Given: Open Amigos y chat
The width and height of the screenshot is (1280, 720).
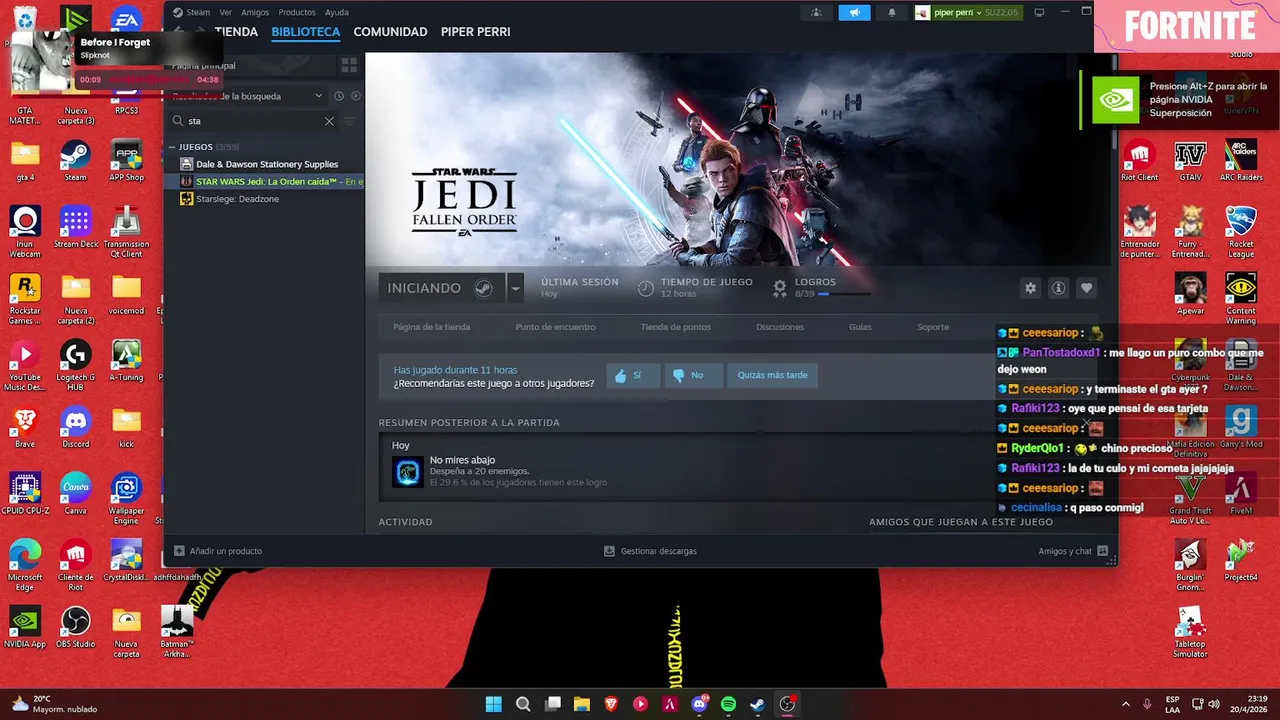Looking at the screenshot, I should point(1073,551).
